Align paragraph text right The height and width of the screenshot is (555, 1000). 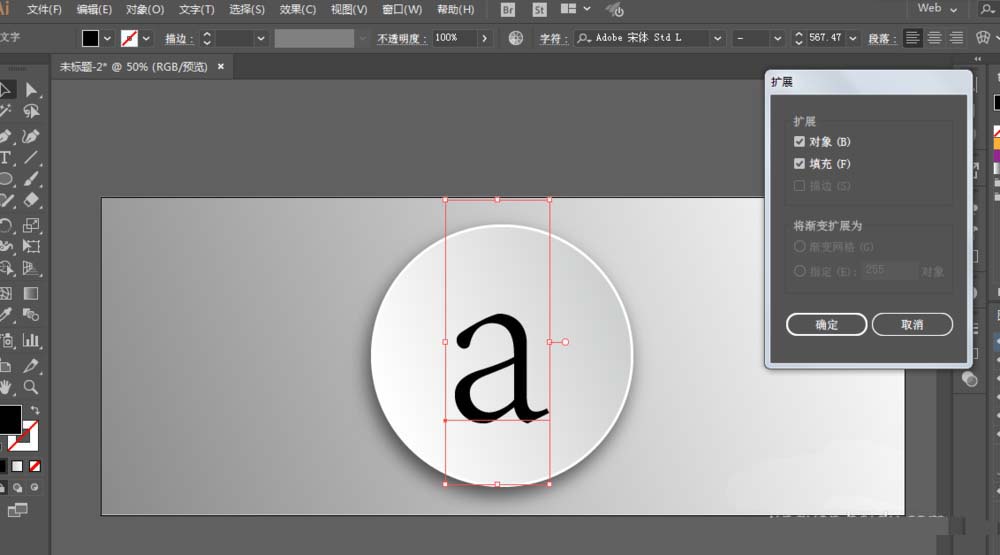[x=956, y=38]
